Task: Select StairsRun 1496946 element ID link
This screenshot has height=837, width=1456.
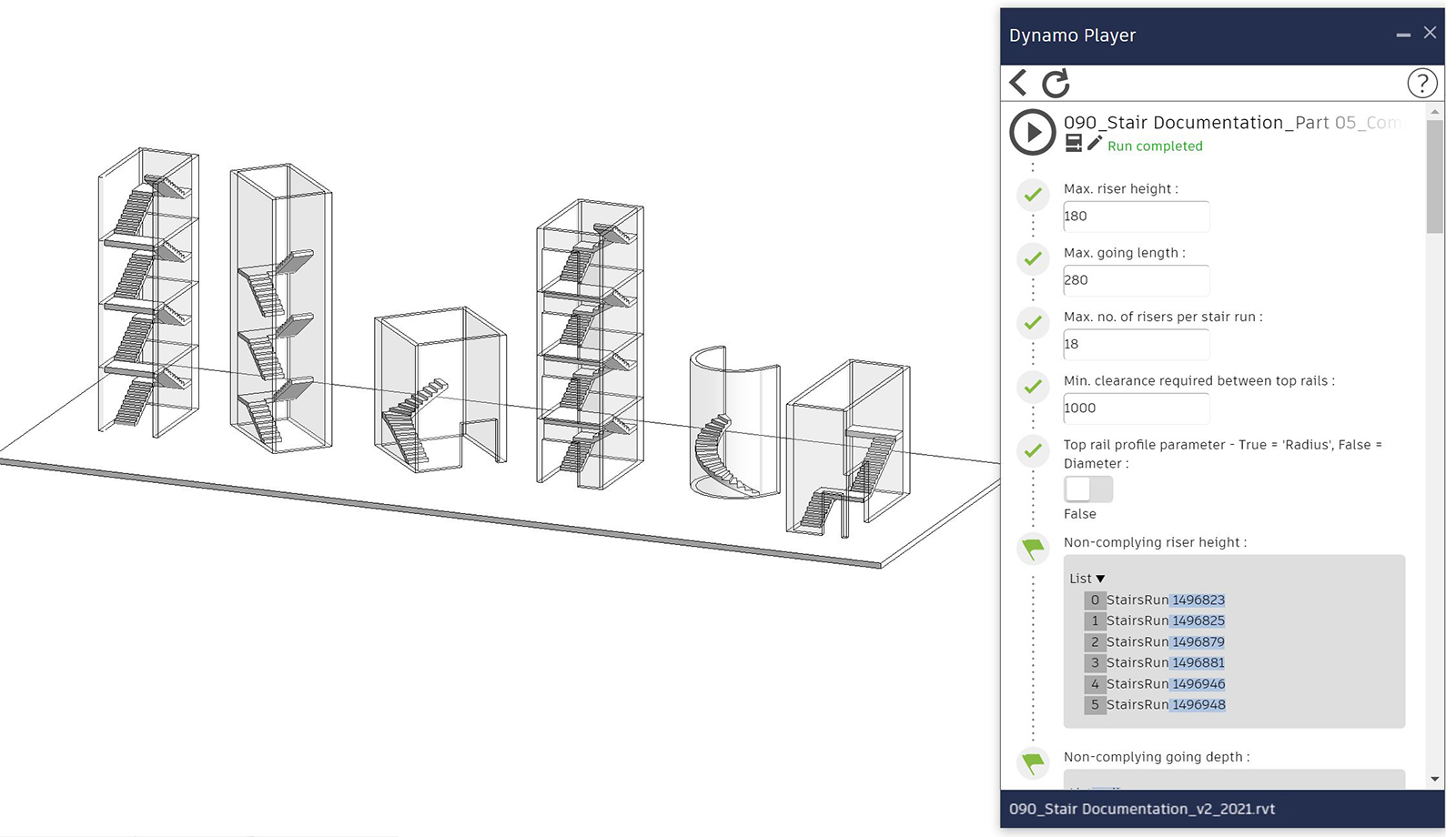Action: [x=1198, y=684]
